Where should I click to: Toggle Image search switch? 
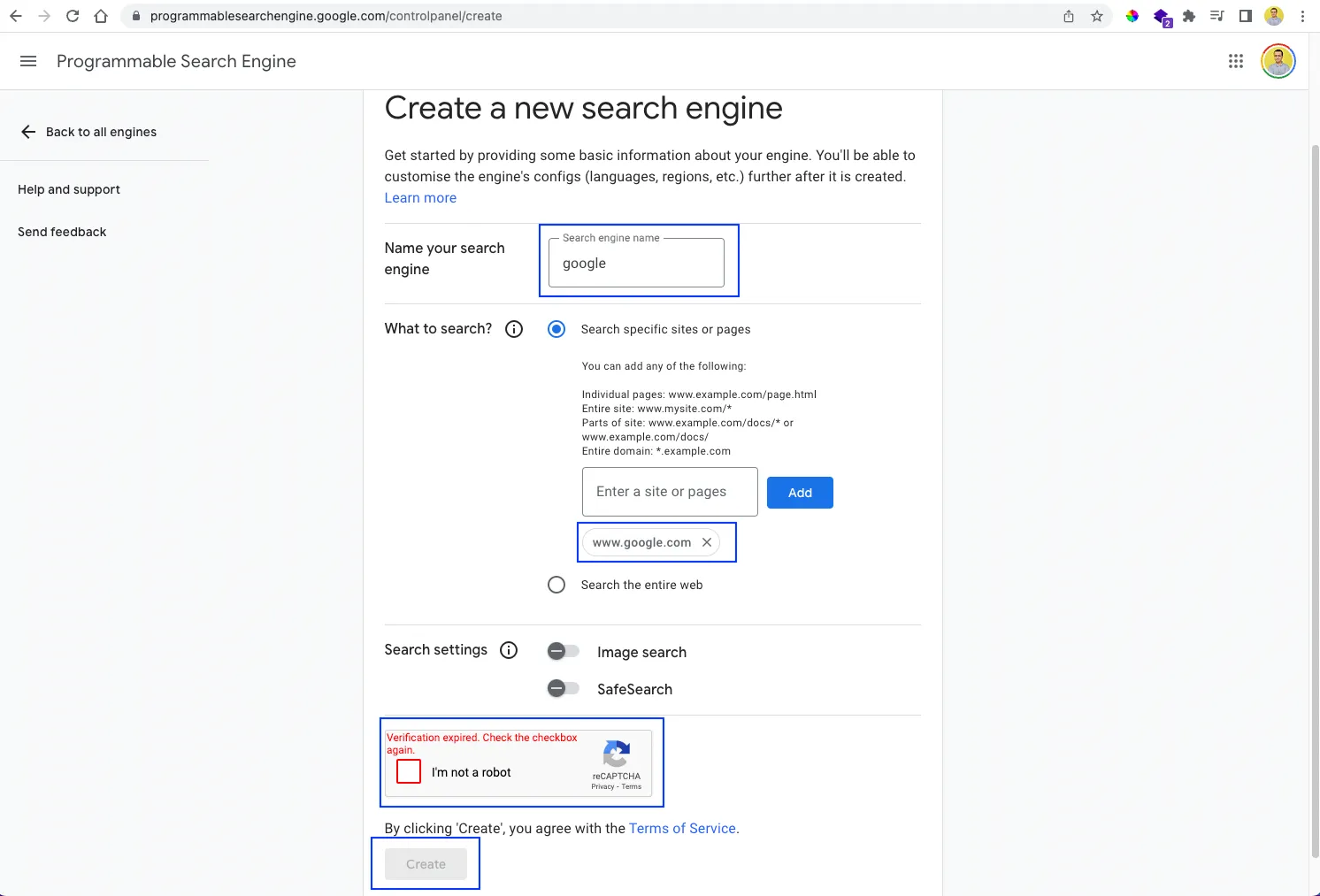(563, 651)
